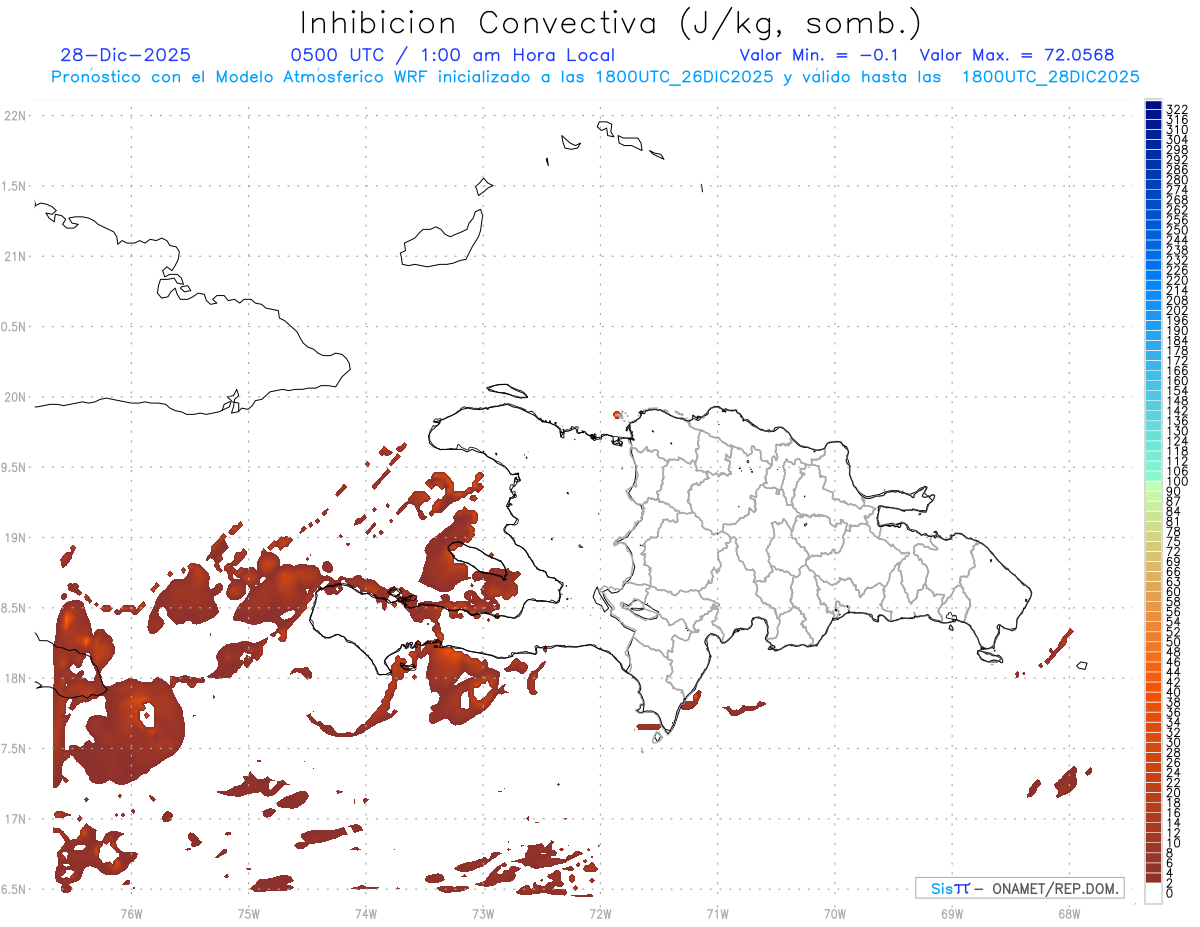Viewport: 1200px width, 927px height.
Task: Click the '17N' latitude label
Action: tap(15, 819)
